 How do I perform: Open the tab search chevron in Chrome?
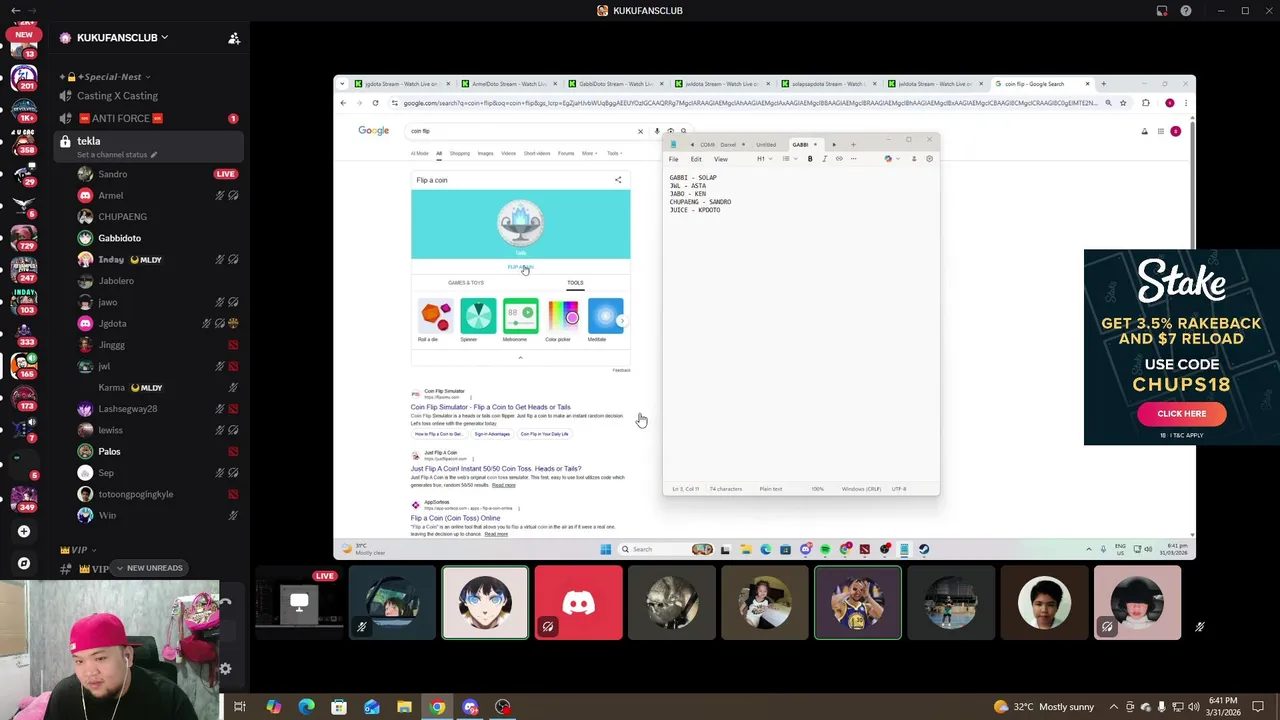click(343, 84)
